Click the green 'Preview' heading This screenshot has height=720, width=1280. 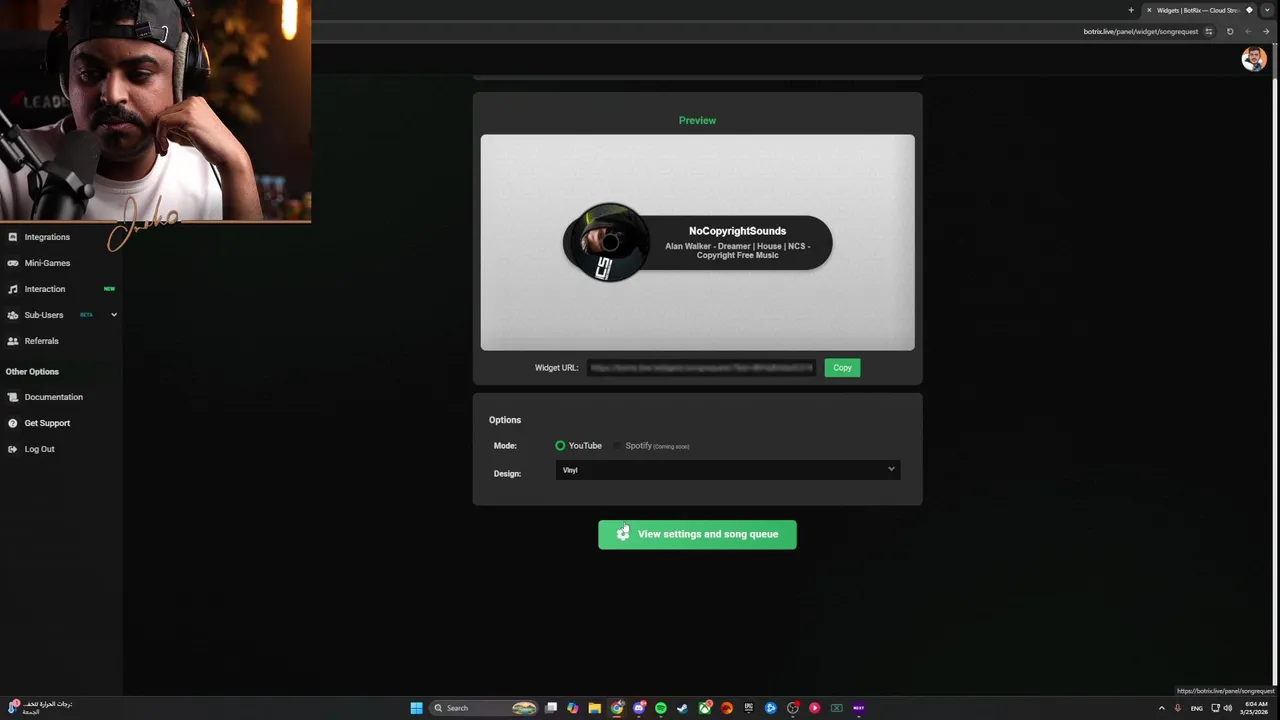click(697, 120)
